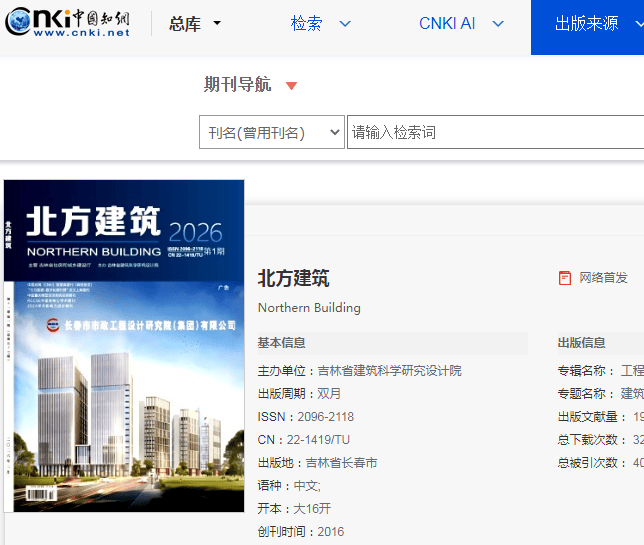Open the 总库 dropdown
The image size is (644, 545).
[x=195, y=24]
